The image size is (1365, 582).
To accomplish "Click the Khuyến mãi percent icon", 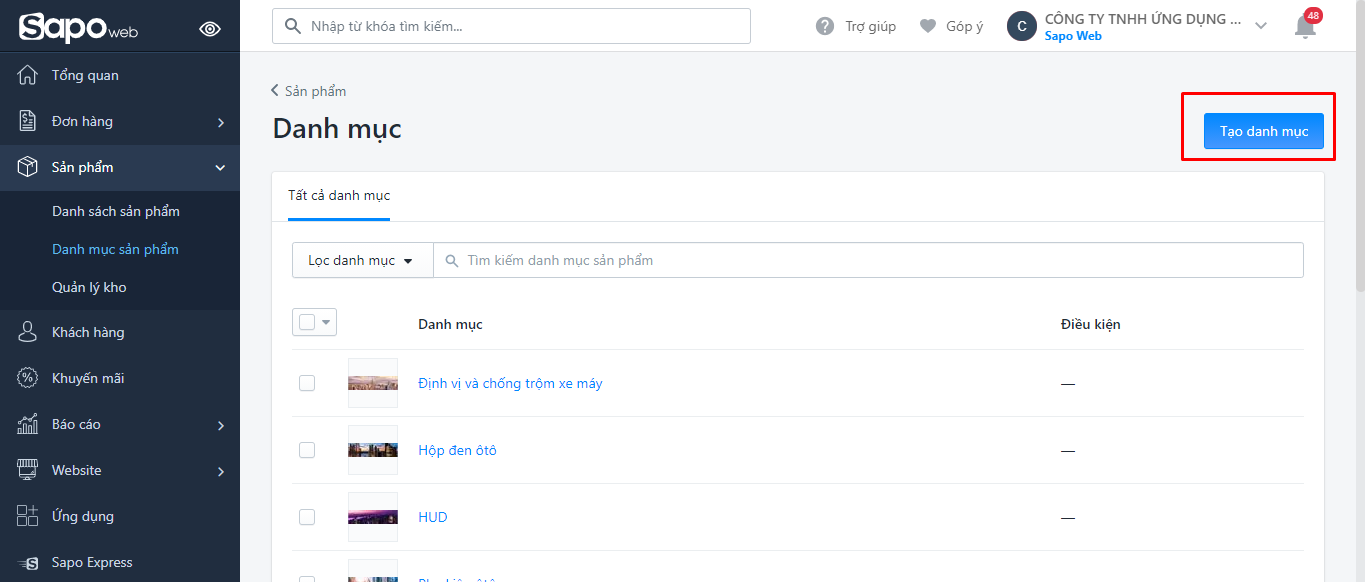I will 28,378.
